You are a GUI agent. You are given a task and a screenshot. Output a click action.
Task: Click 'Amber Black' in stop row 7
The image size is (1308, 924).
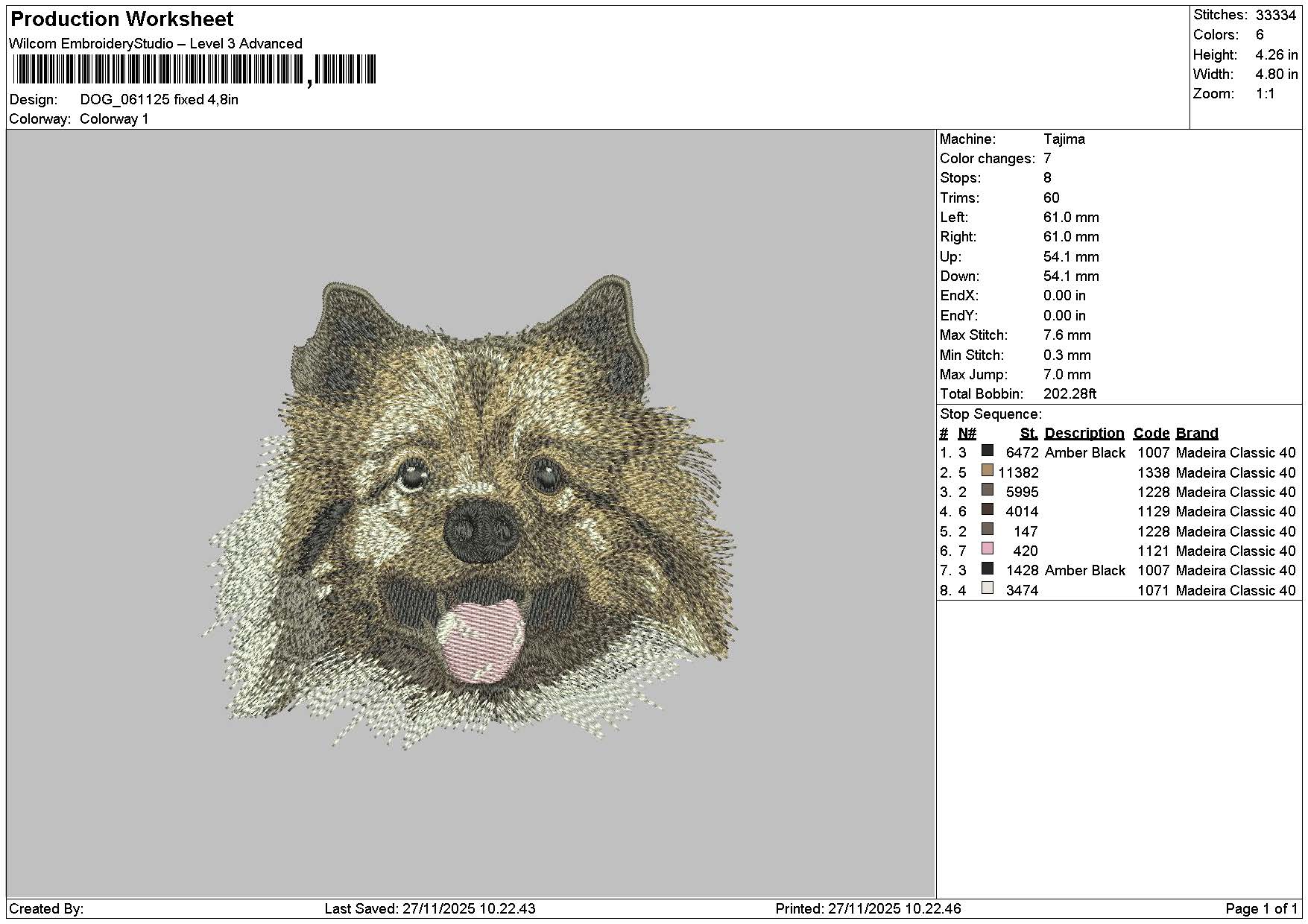click(1085, 570)
